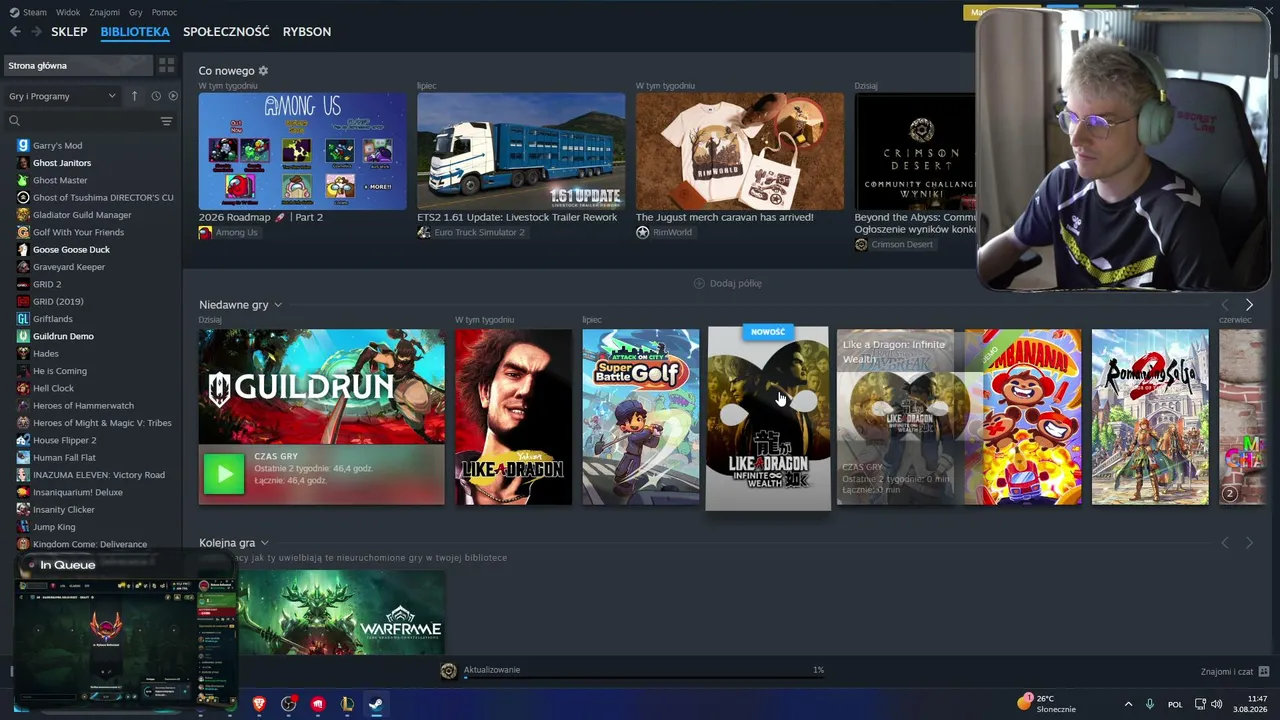Click the Strona główna button
This screenshot has height=720, width=1280.
(x=78, y=65)
